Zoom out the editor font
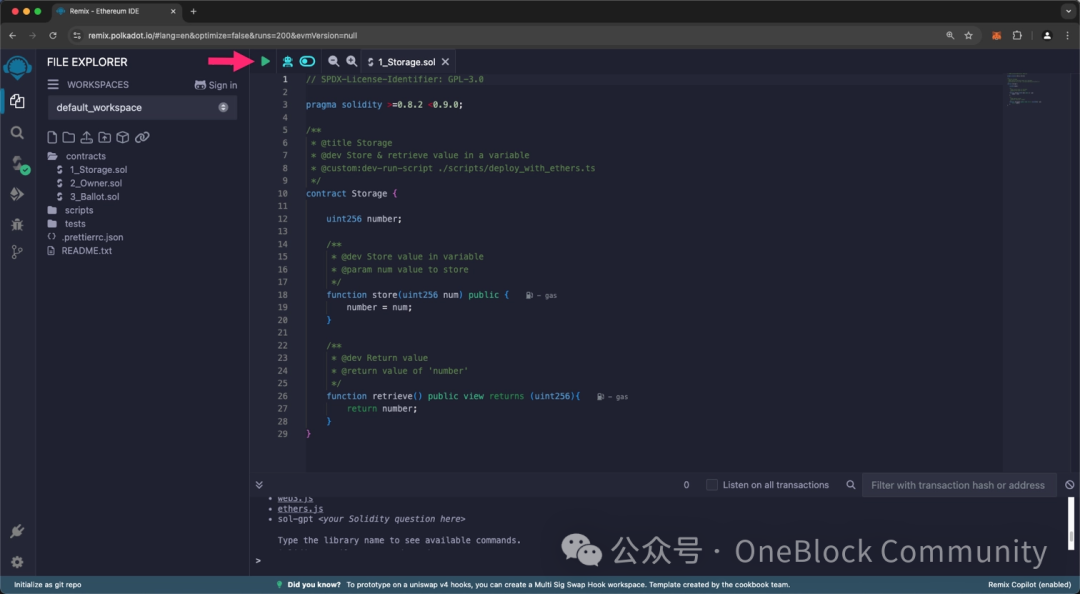The height and width of the screenshot is (594, 1080). 333,61
